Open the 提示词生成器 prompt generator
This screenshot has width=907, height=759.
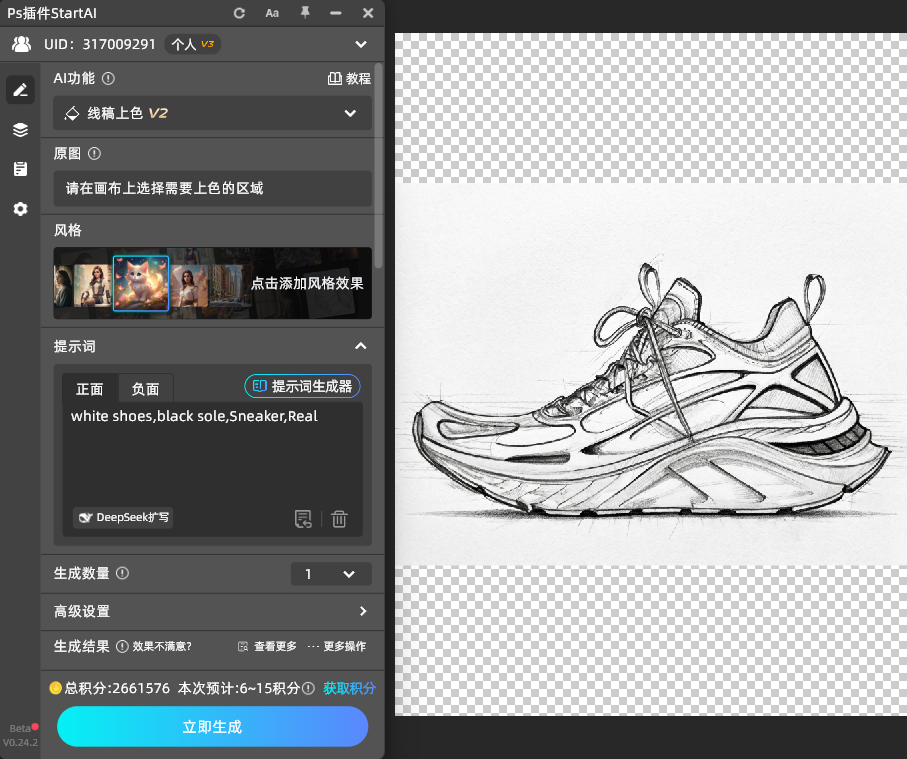tap(303, 386)
